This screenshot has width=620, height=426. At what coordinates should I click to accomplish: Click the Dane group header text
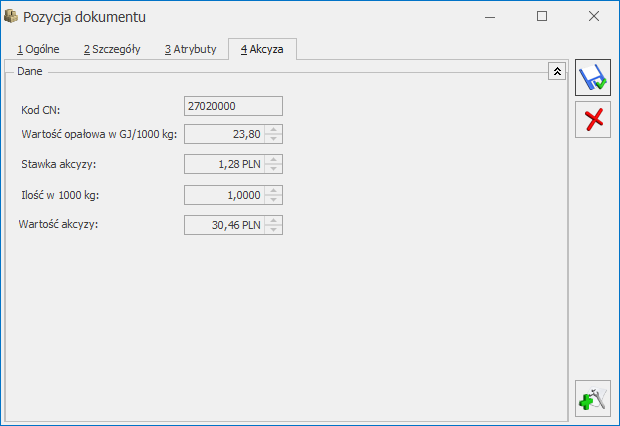click(x=30, y=71)
